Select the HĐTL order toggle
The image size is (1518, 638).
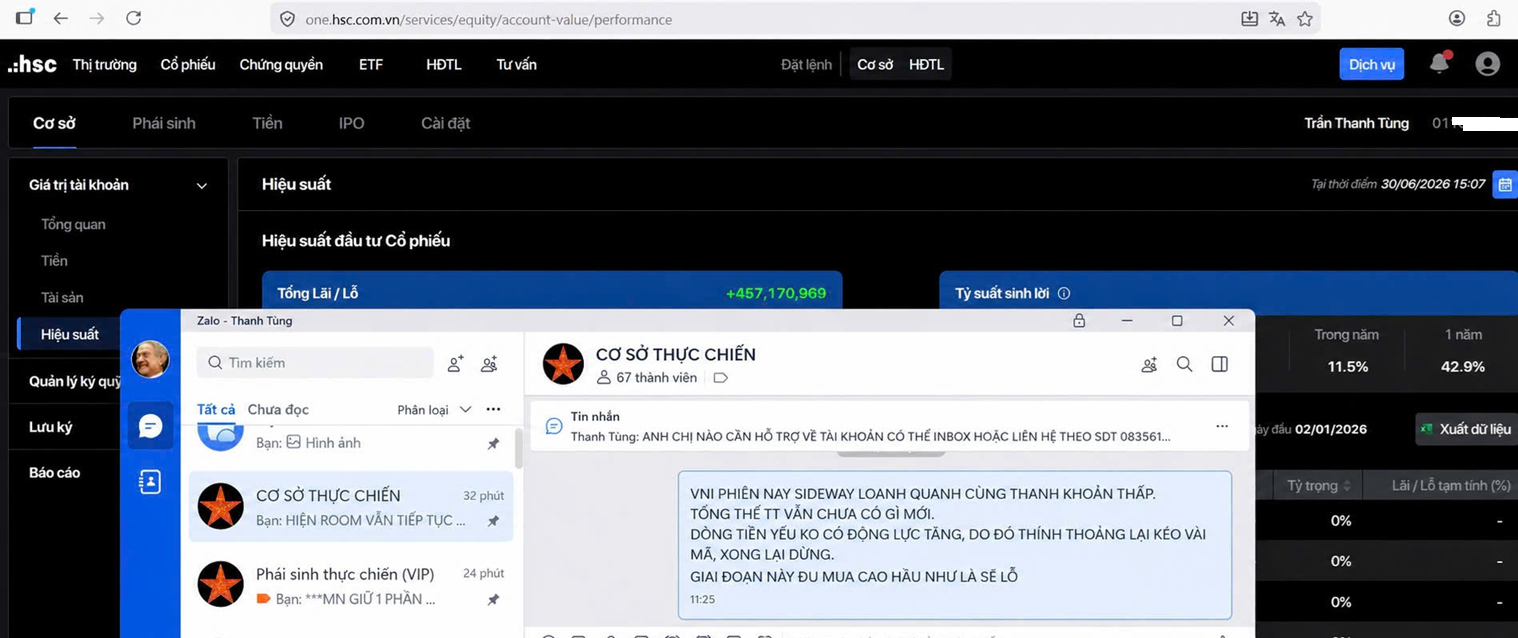(x=926, y=64)
